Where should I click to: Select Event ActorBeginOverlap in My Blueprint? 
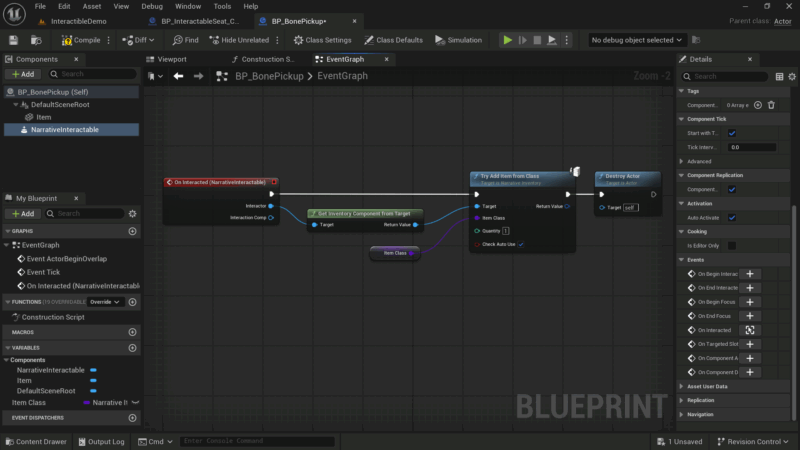click(66, 259)
